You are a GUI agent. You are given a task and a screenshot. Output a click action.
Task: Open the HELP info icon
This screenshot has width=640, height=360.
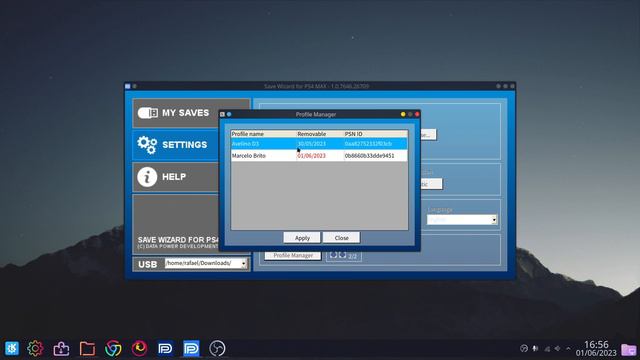coord(147,177)
